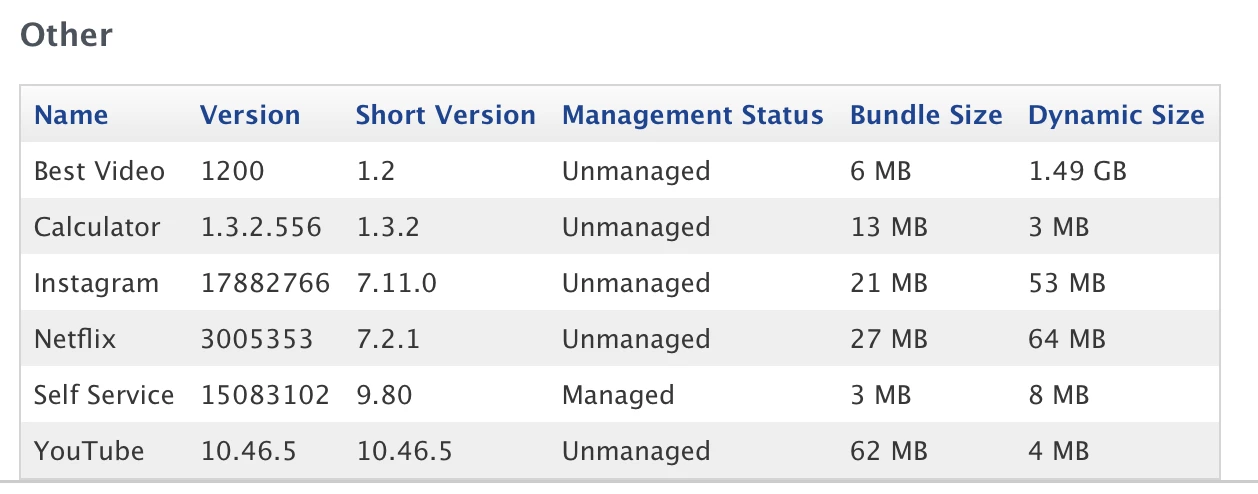Sort by Short Version column header
This screenshot has height=494, width=1258.
pyautogui.click(x=446, y=115)
